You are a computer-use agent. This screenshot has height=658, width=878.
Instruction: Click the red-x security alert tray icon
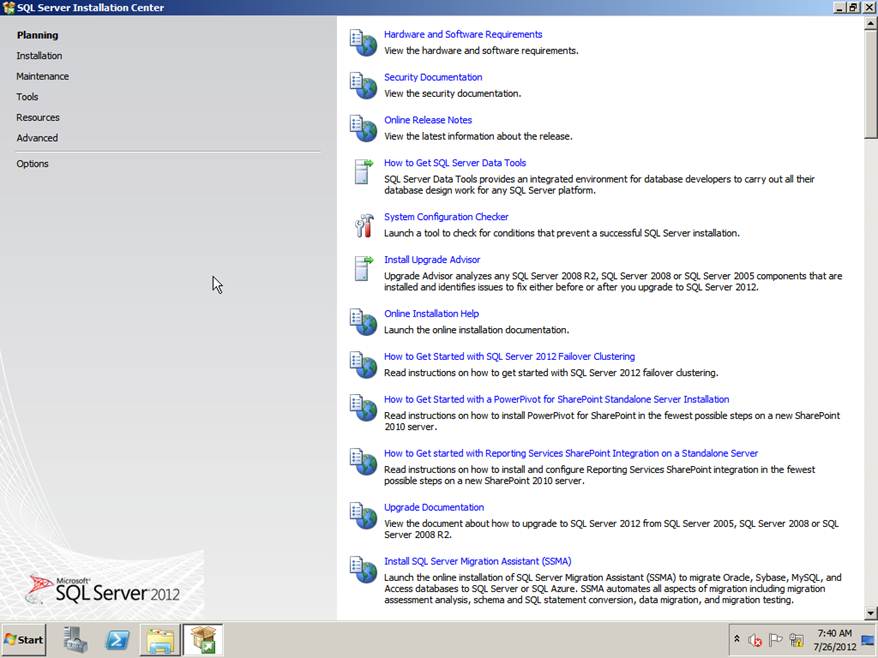[755, 640]
